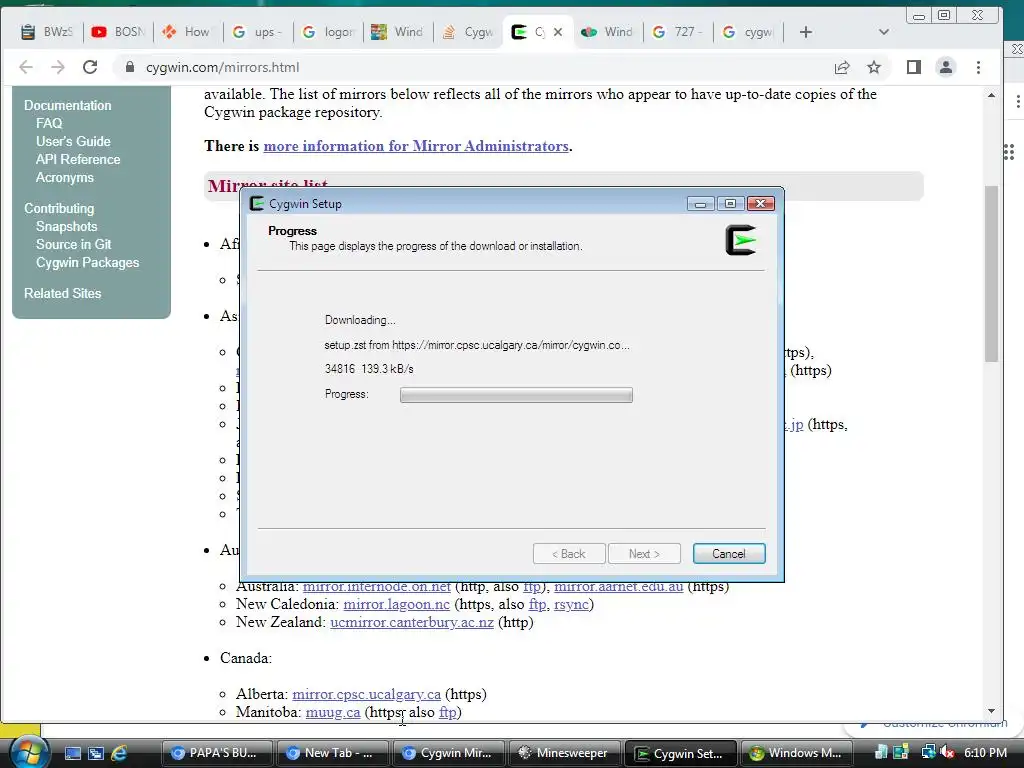Cancel the Cygwin Setup download
The height and width of the screenshot is (768, 1024).
729,554
